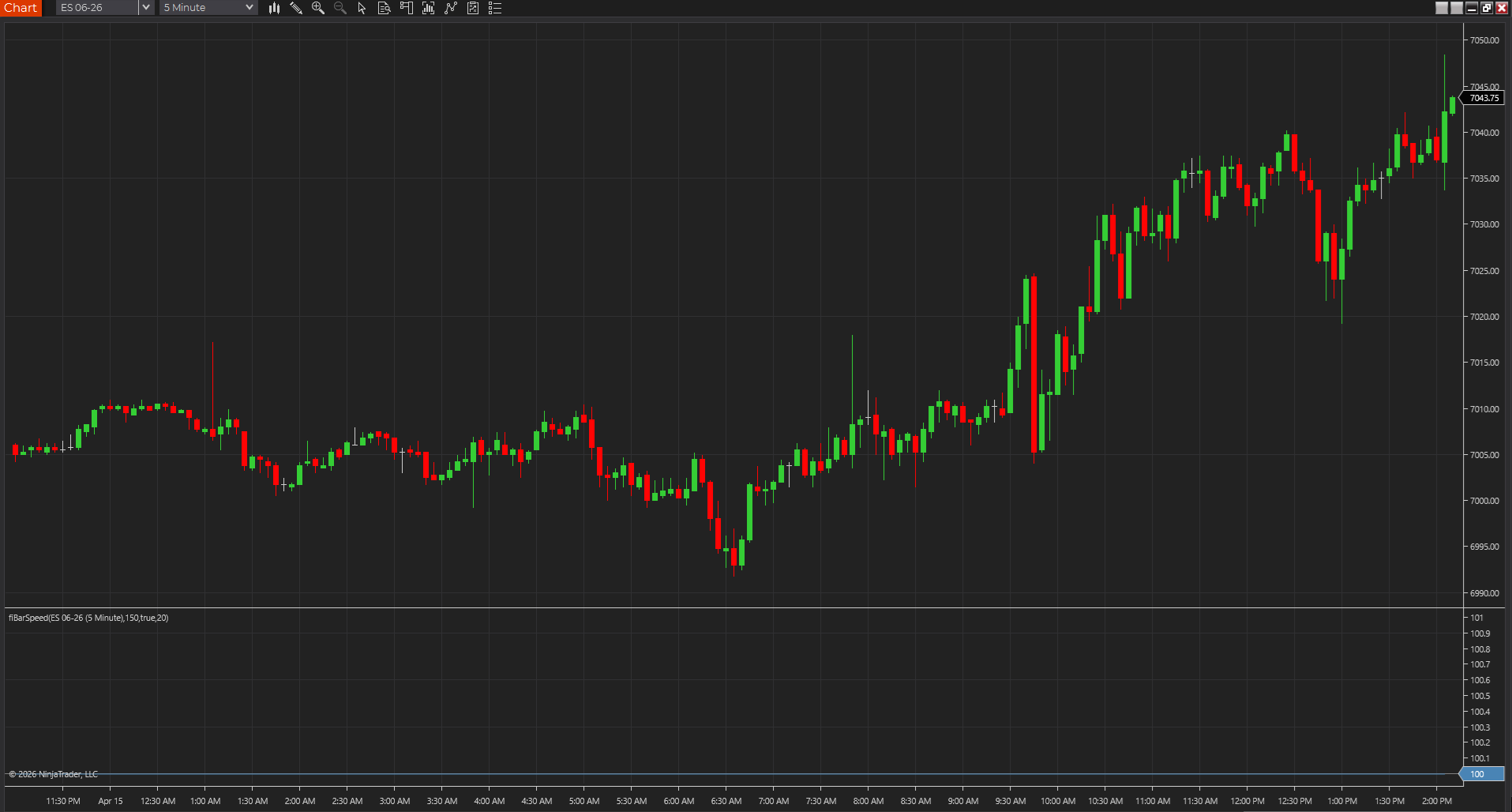Expand the instrument selector chevron

[x=146, y=8]
